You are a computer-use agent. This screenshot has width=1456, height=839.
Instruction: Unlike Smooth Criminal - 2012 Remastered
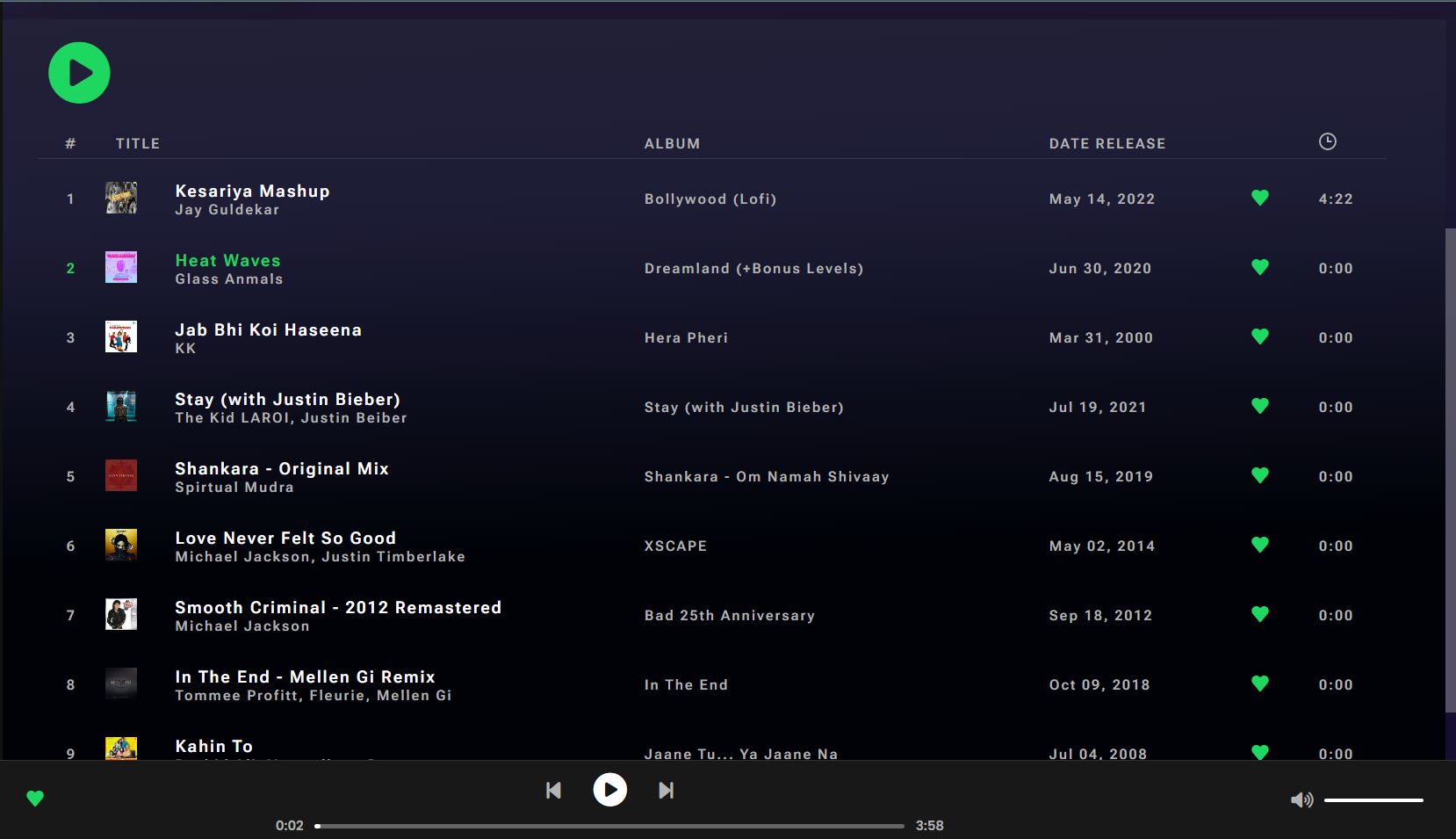[x=1260, y=614]
